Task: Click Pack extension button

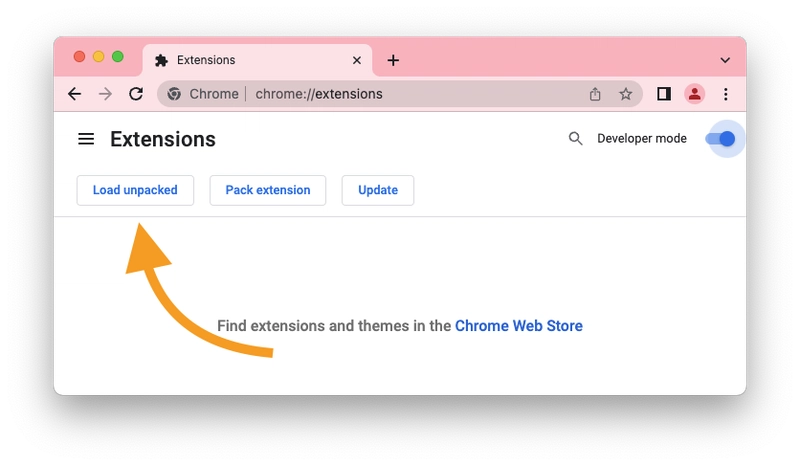Action: pyautogui.click(x=268, y=190)
